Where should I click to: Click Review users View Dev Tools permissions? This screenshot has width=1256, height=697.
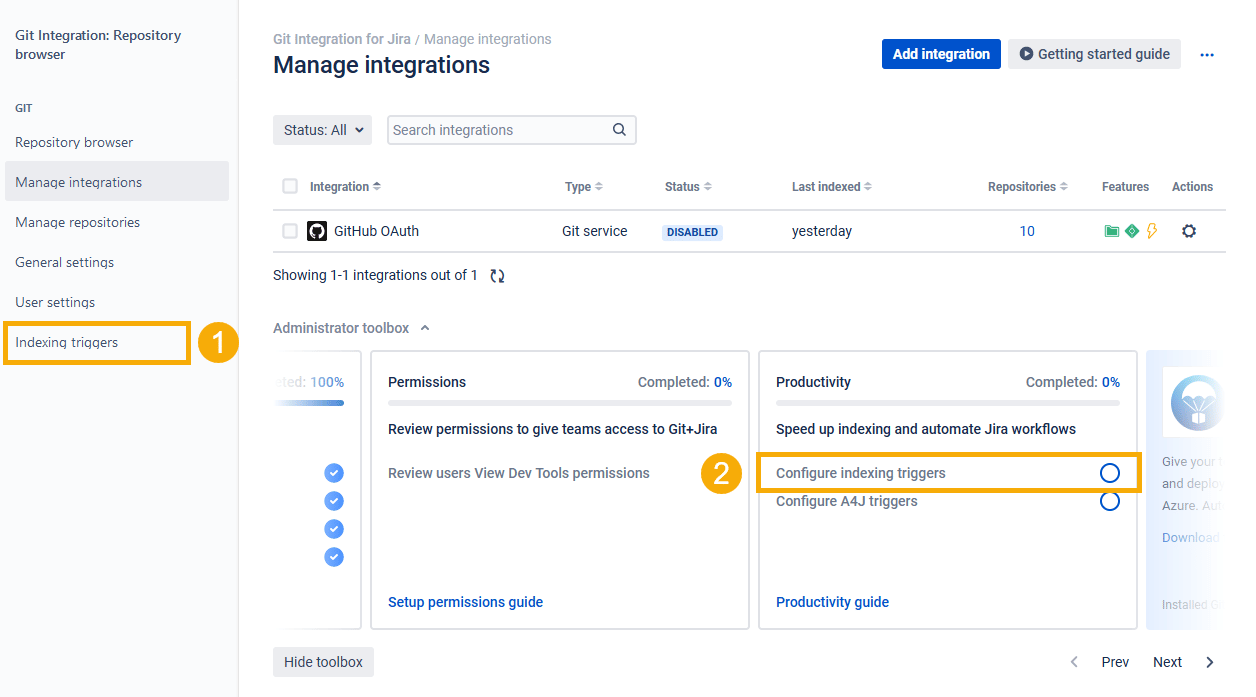[x=519, y=473]
